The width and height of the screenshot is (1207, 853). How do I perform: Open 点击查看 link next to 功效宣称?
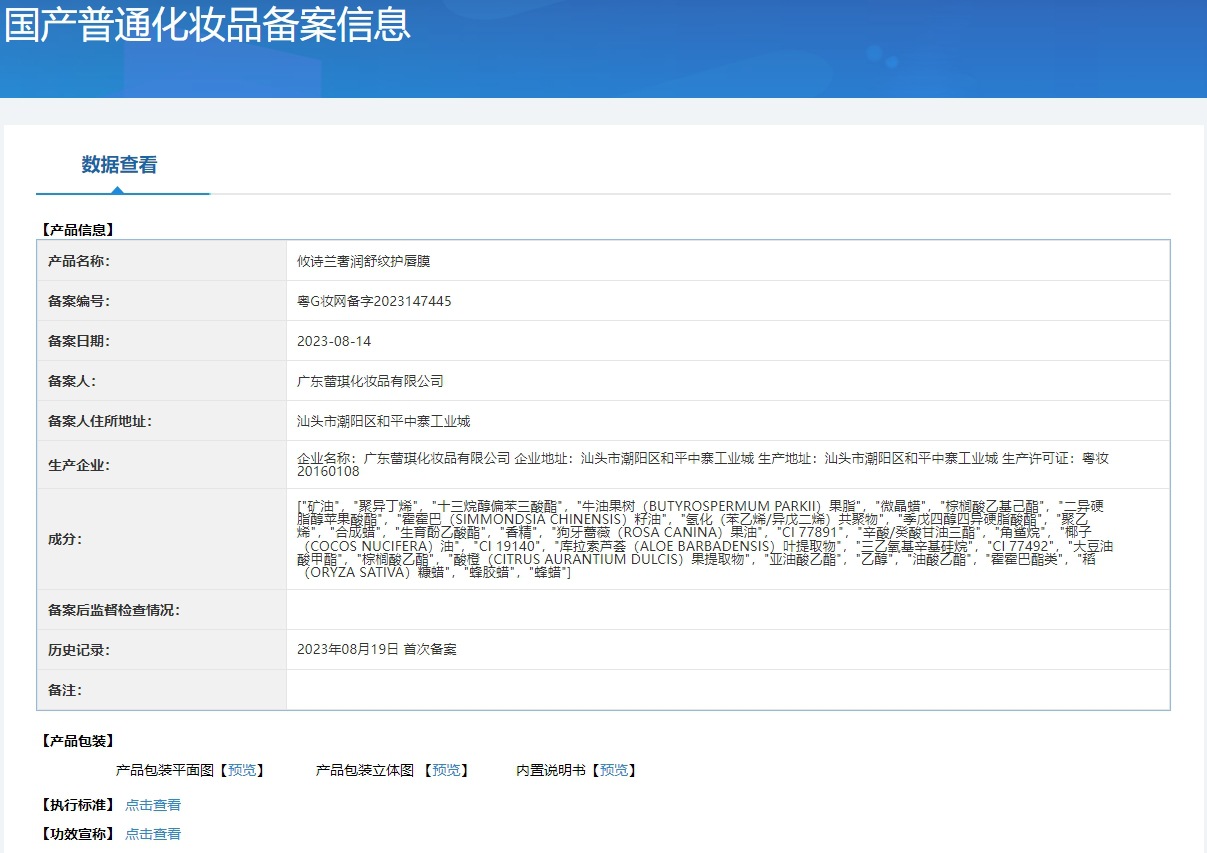click(x=153, y=834)
